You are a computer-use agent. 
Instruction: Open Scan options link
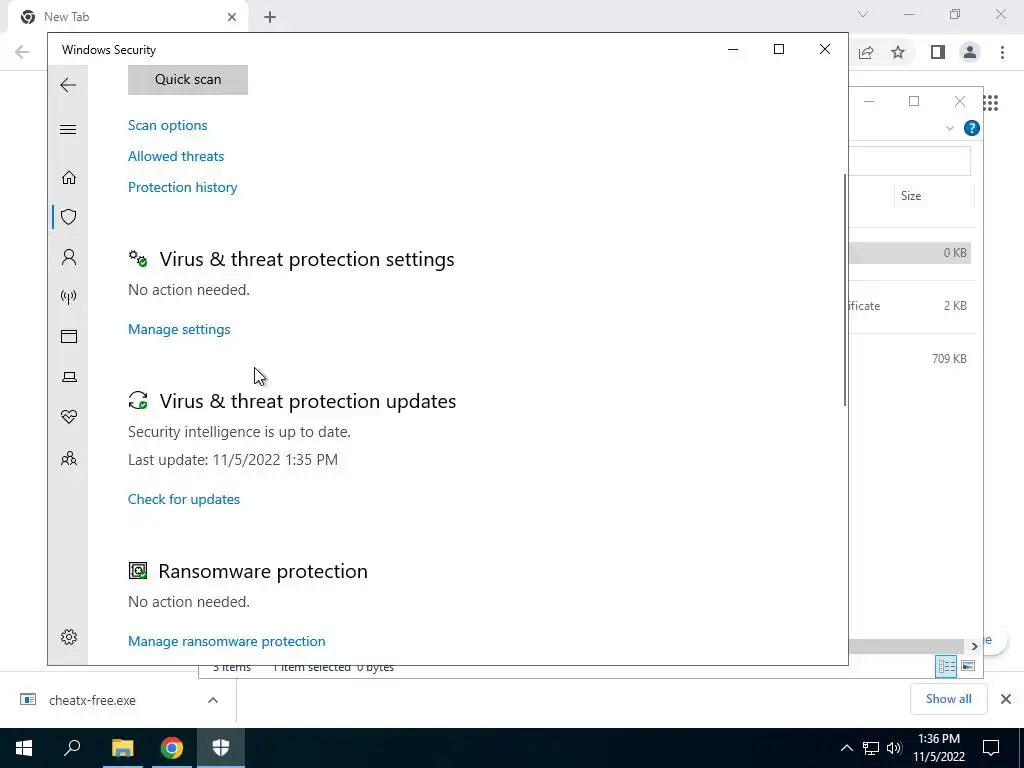click(x=167, y=125)
